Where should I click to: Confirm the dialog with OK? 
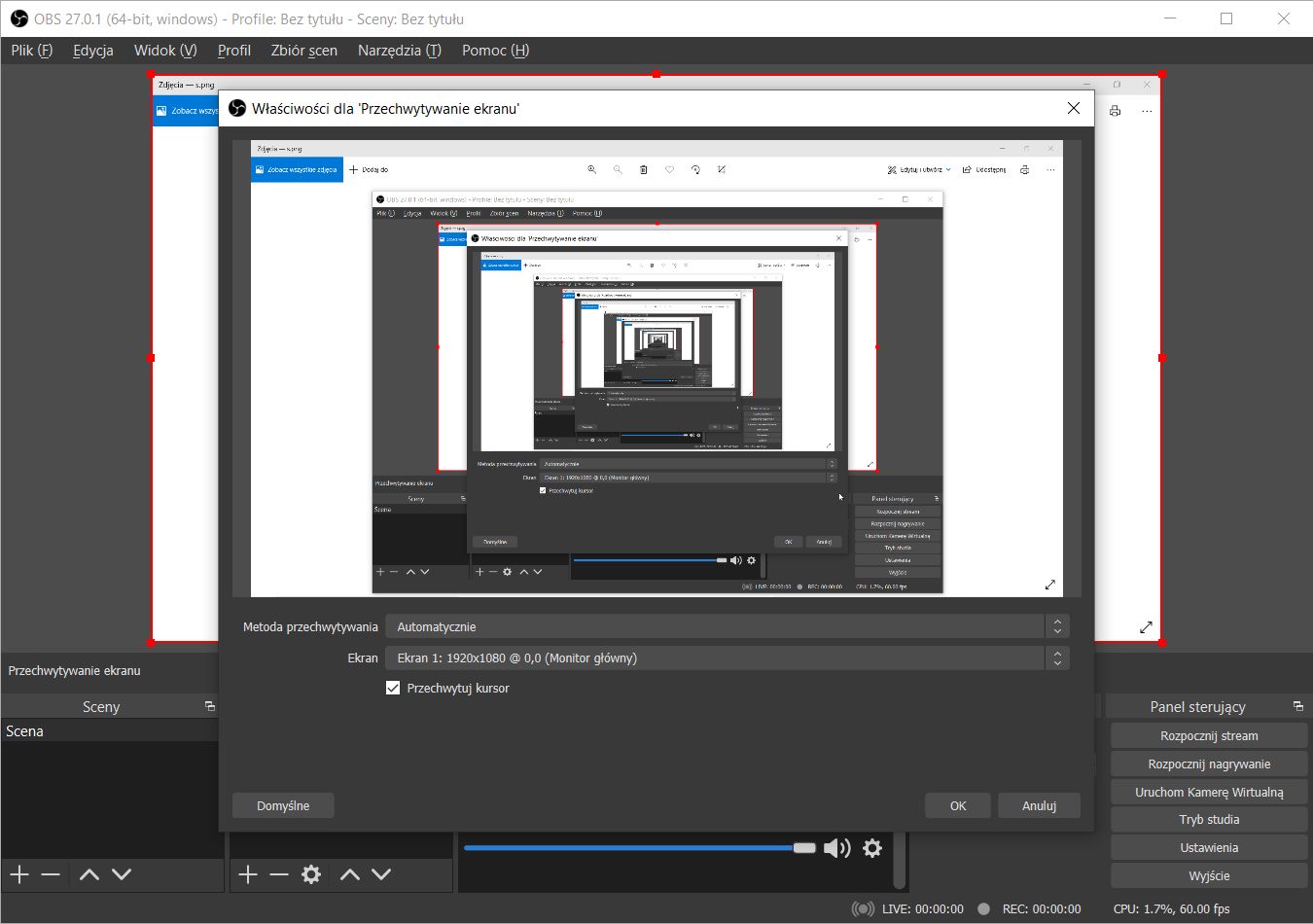(958, 805)
